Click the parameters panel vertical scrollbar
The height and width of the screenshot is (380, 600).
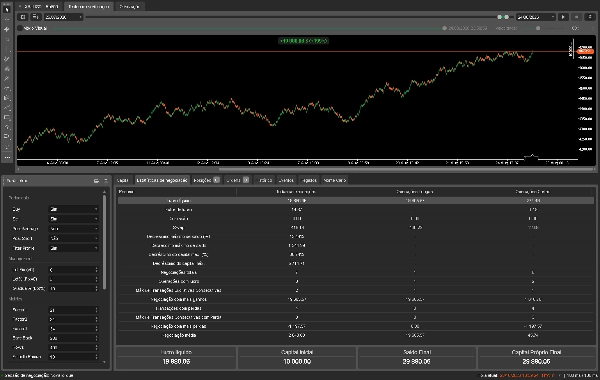[x=104, y=242]
